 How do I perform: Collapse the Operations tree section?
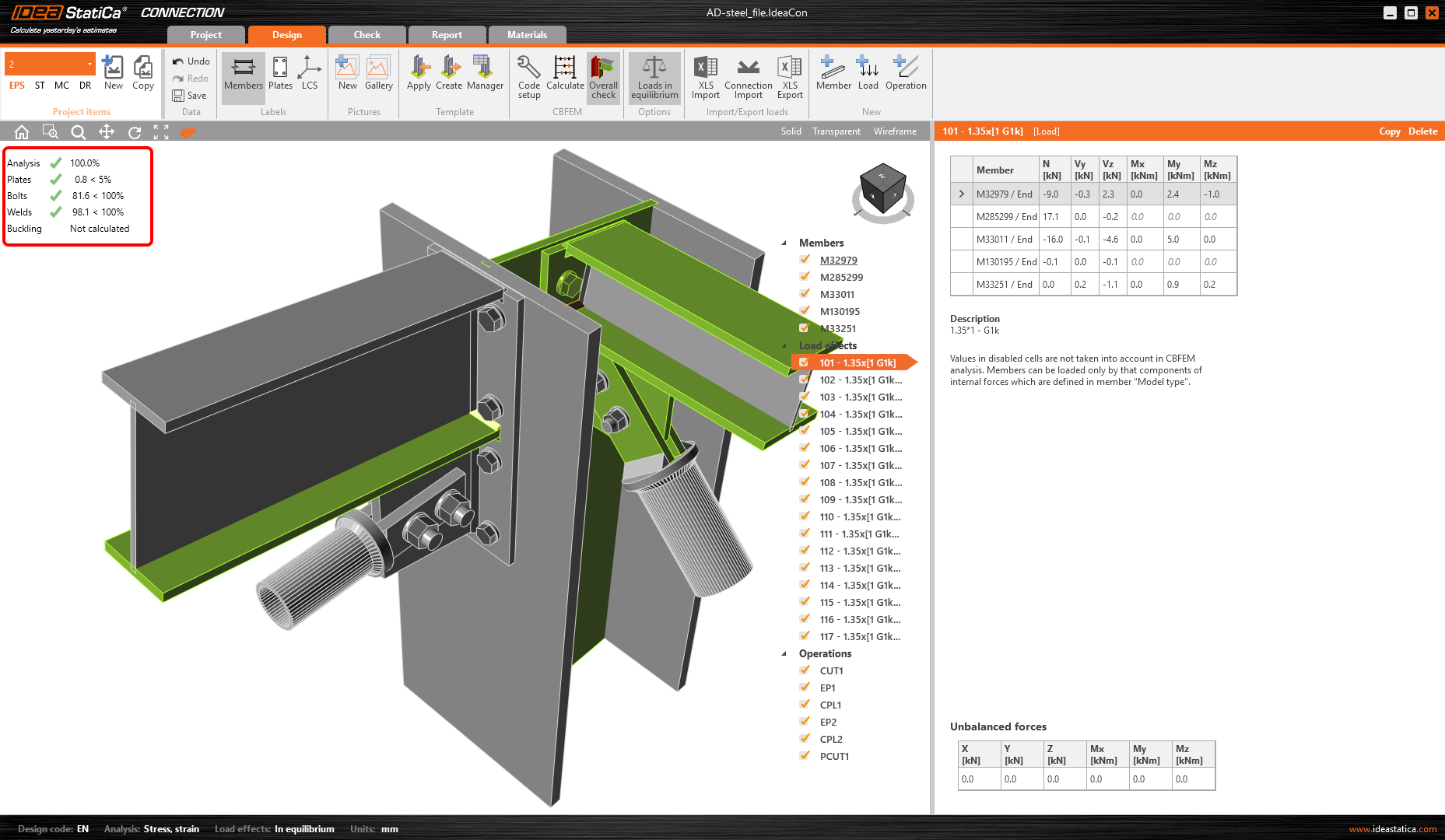coord(784,653)
